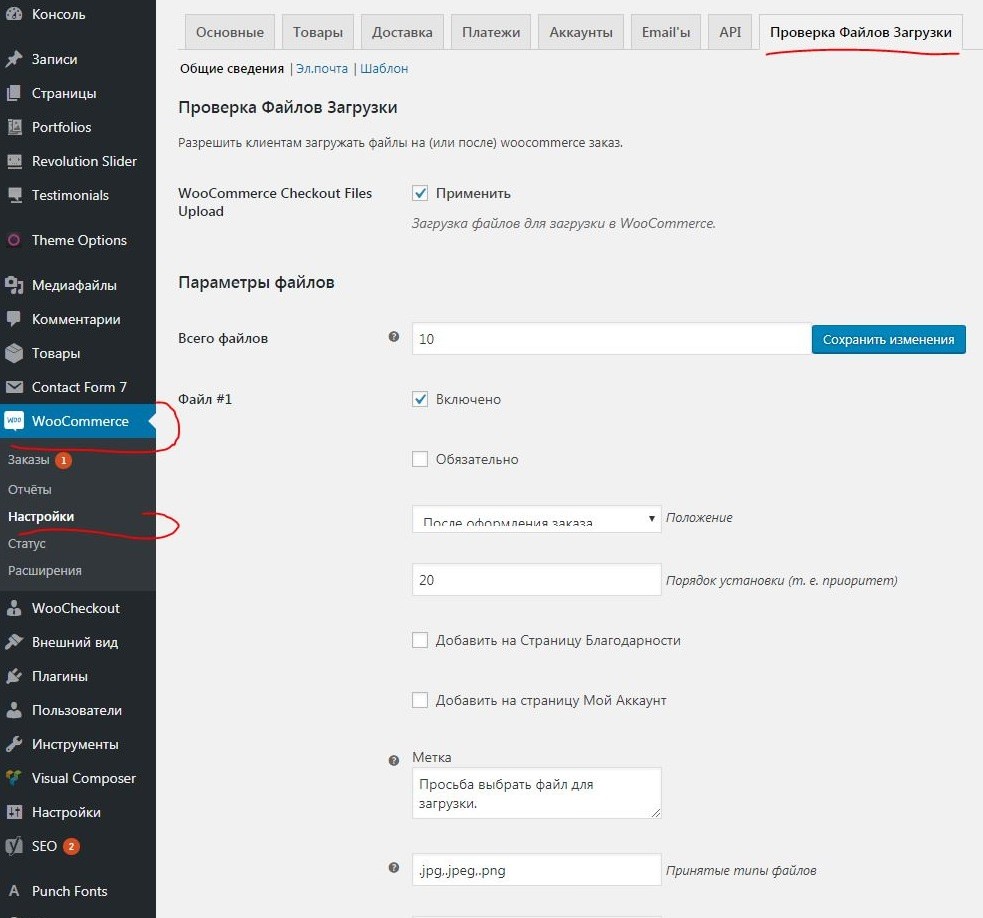Select the Общие сведения section
This screenshot has height=918, width=983.
click(x=232, y=68)
